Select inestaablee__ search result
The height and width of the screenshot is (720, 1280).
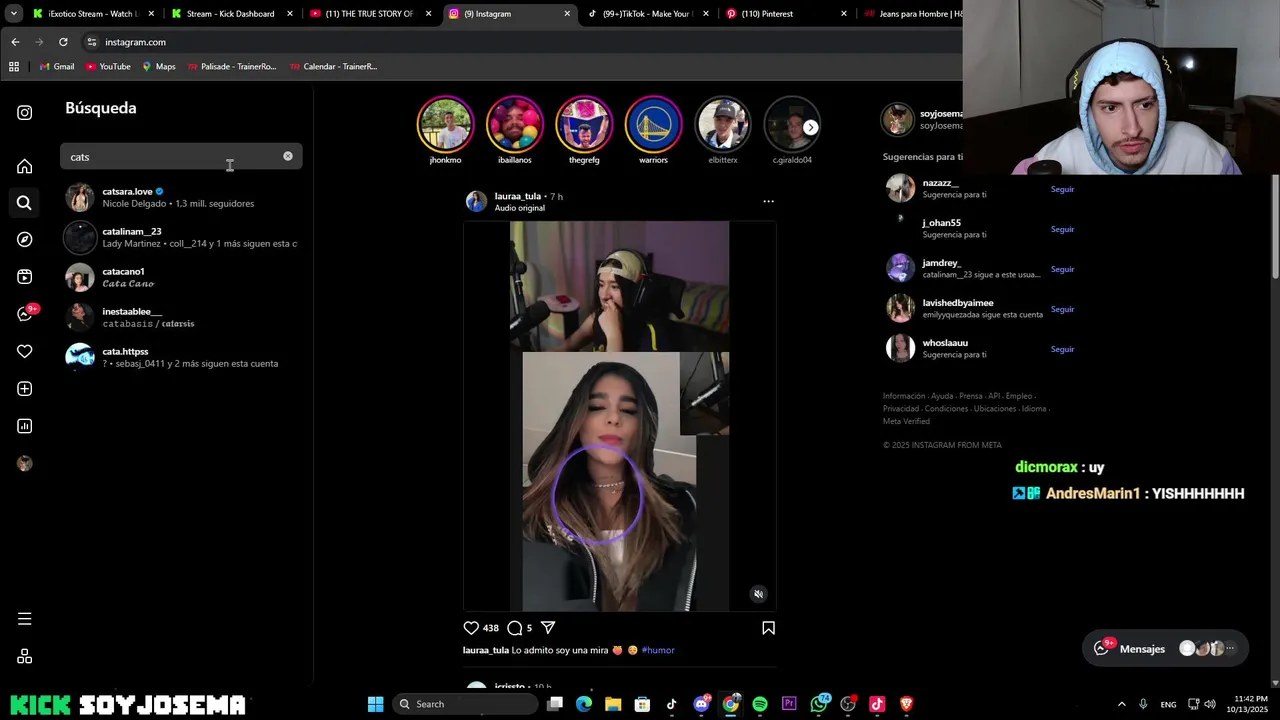coord(181,317)
